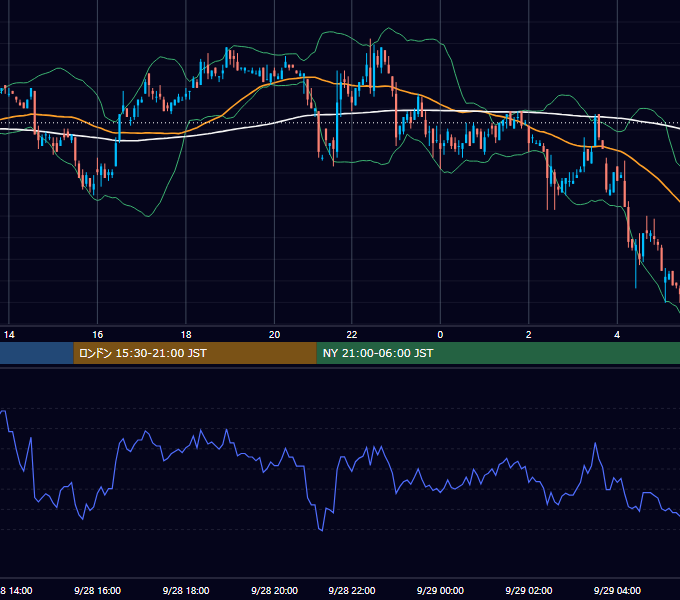
Task: Click the 4 hour label on price chart
Action: point(617,335)
